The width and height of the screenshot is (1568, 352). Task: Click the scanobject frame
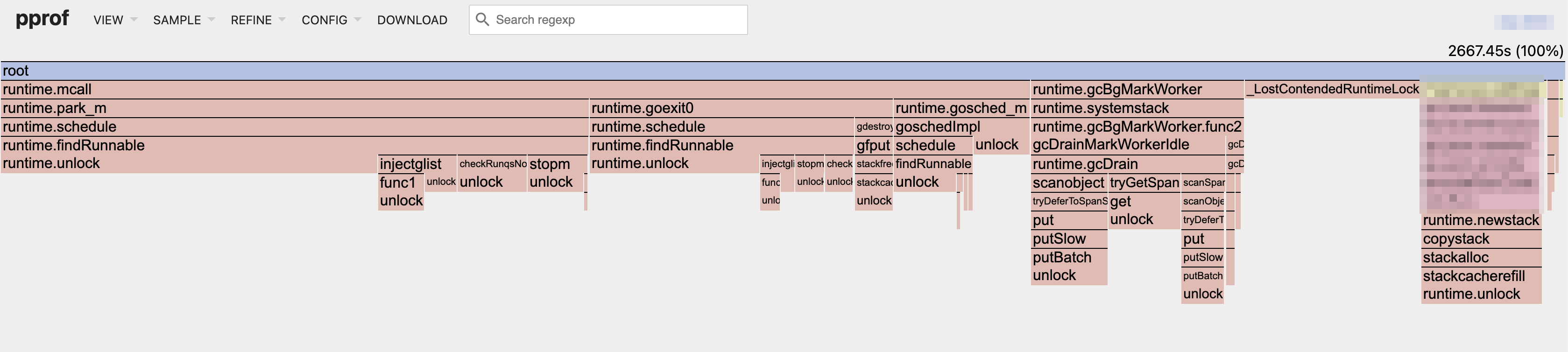(x=1068, y=183)
